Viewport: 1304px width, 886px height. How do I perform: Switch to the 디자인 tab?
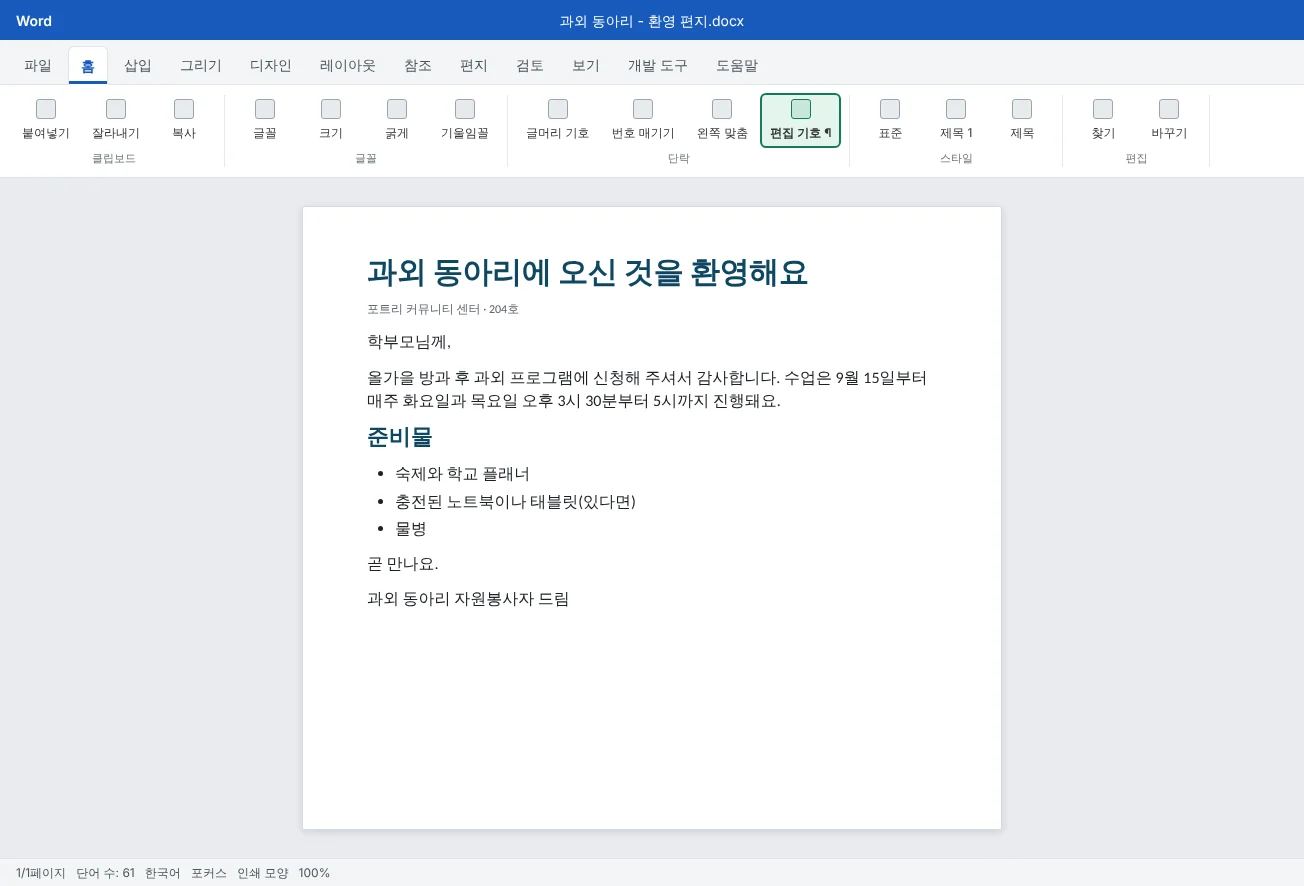tap(271, 65)
